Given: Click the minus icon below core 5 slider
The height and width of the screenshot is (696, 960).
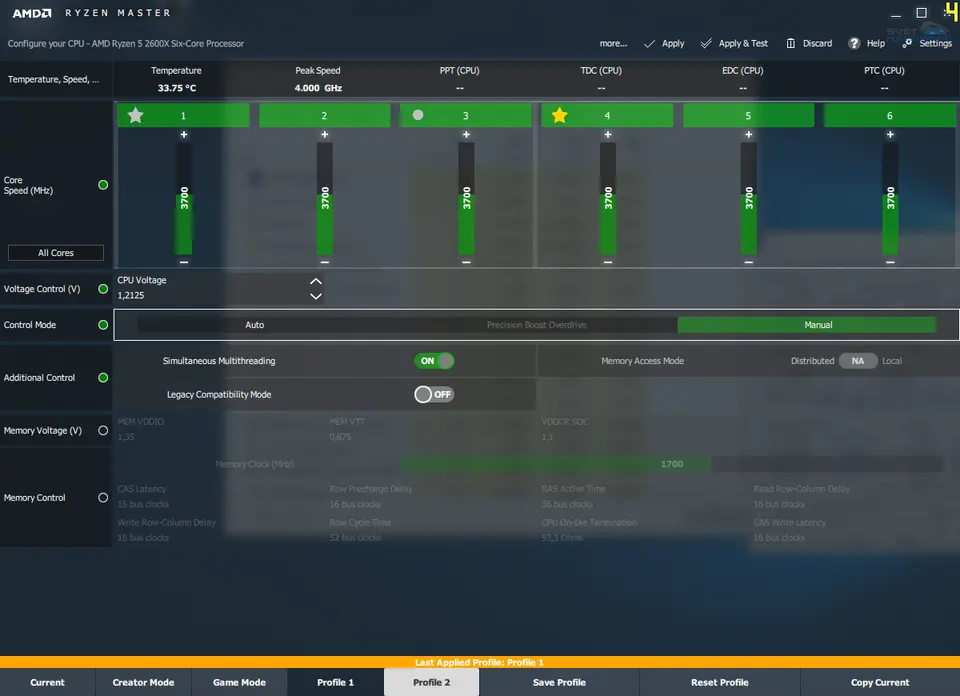Looking at the screenshot, I should tap(749, 262).
